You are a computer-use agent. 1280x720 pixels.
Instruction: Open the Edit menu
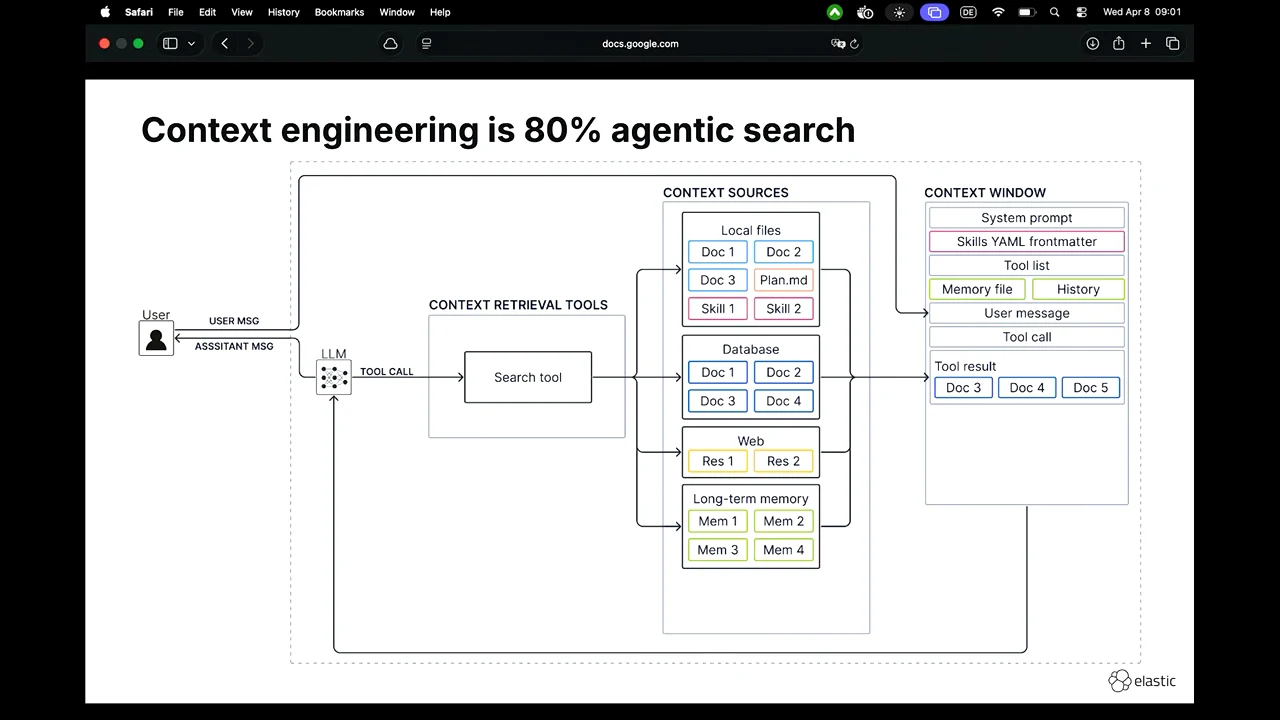coord(207,12)
